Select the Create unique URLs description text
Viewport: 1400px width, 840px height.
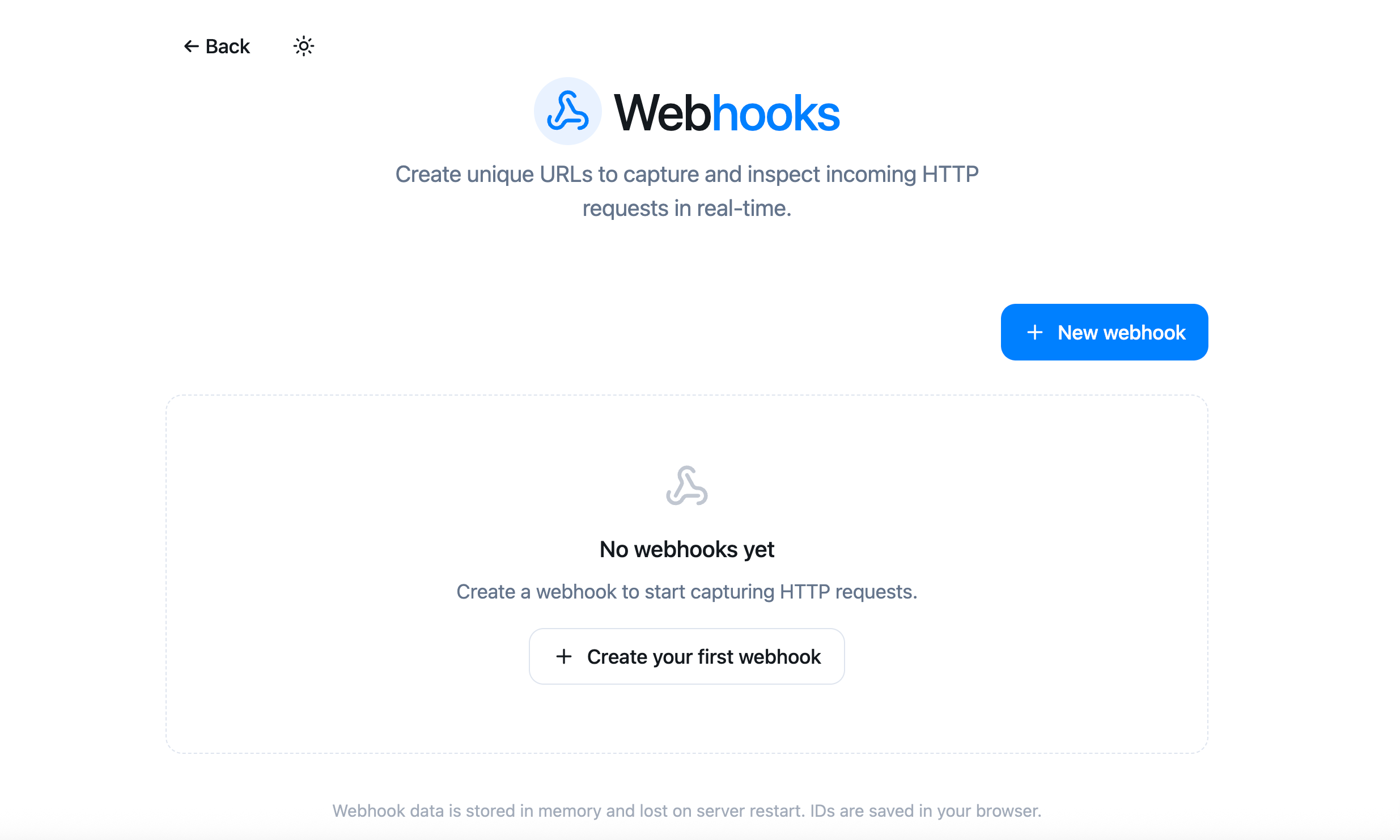pos(687,191)
